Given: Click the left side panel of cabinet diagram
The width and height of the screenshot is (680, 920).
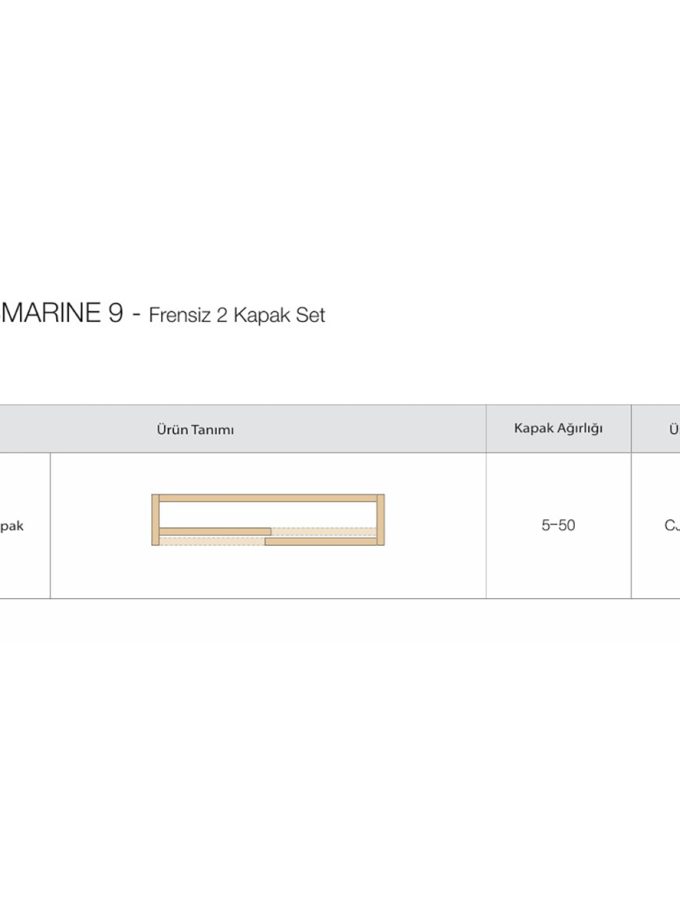Looking at the screenshot, I should pyautogui.click(x=155, y=520).
